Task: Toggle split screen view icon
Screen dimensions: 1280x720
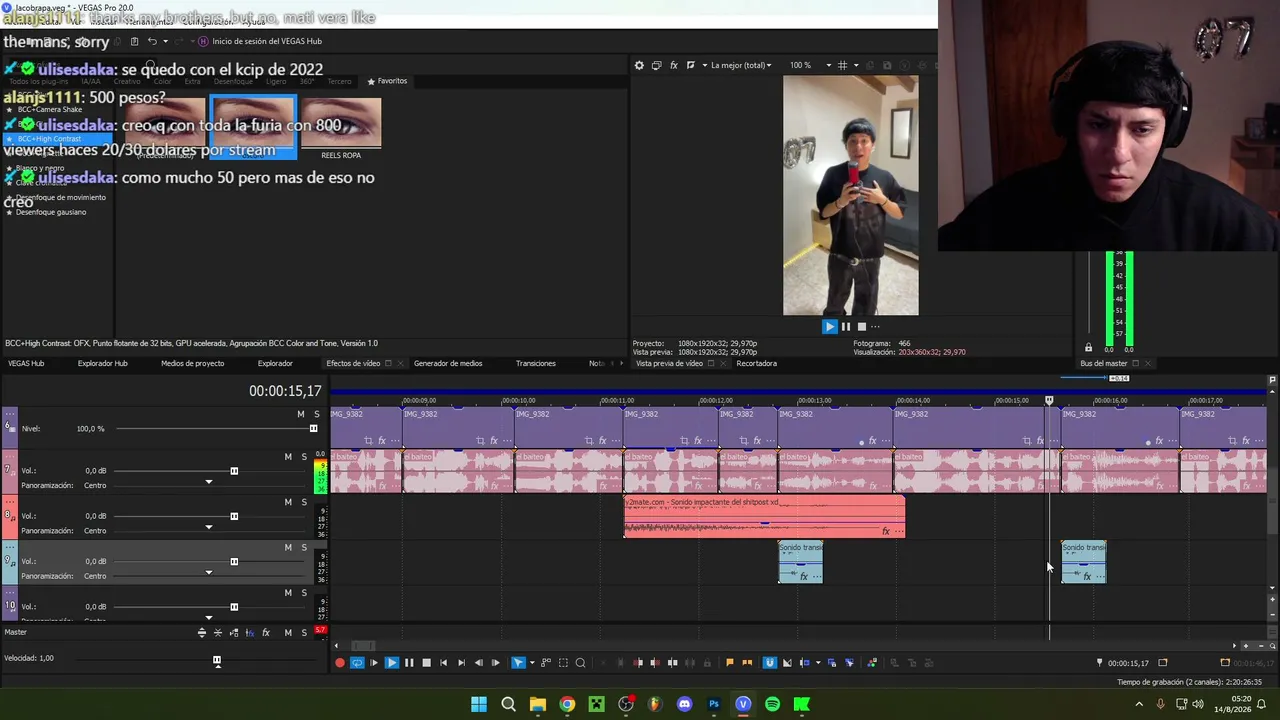Action: click(691, 65)
